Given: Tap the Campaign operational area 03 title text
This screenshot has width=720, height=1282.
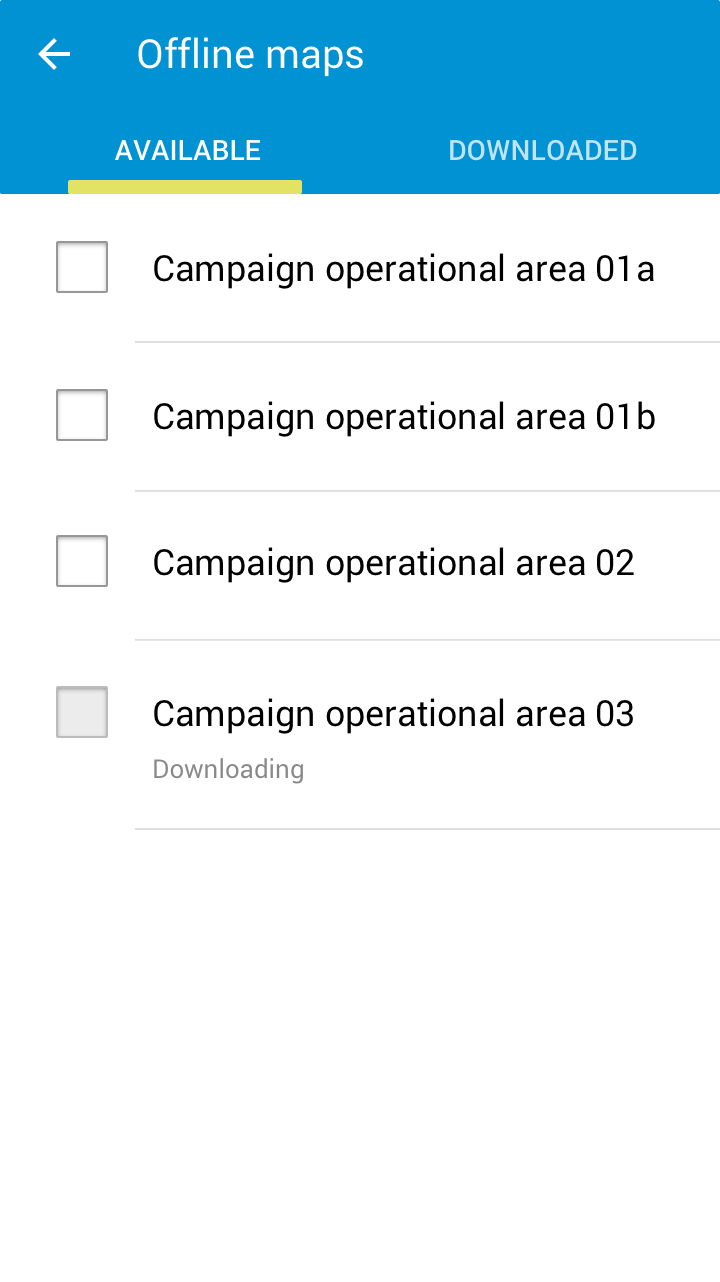Looking at the screenshot, I should (x=393, y=712).
